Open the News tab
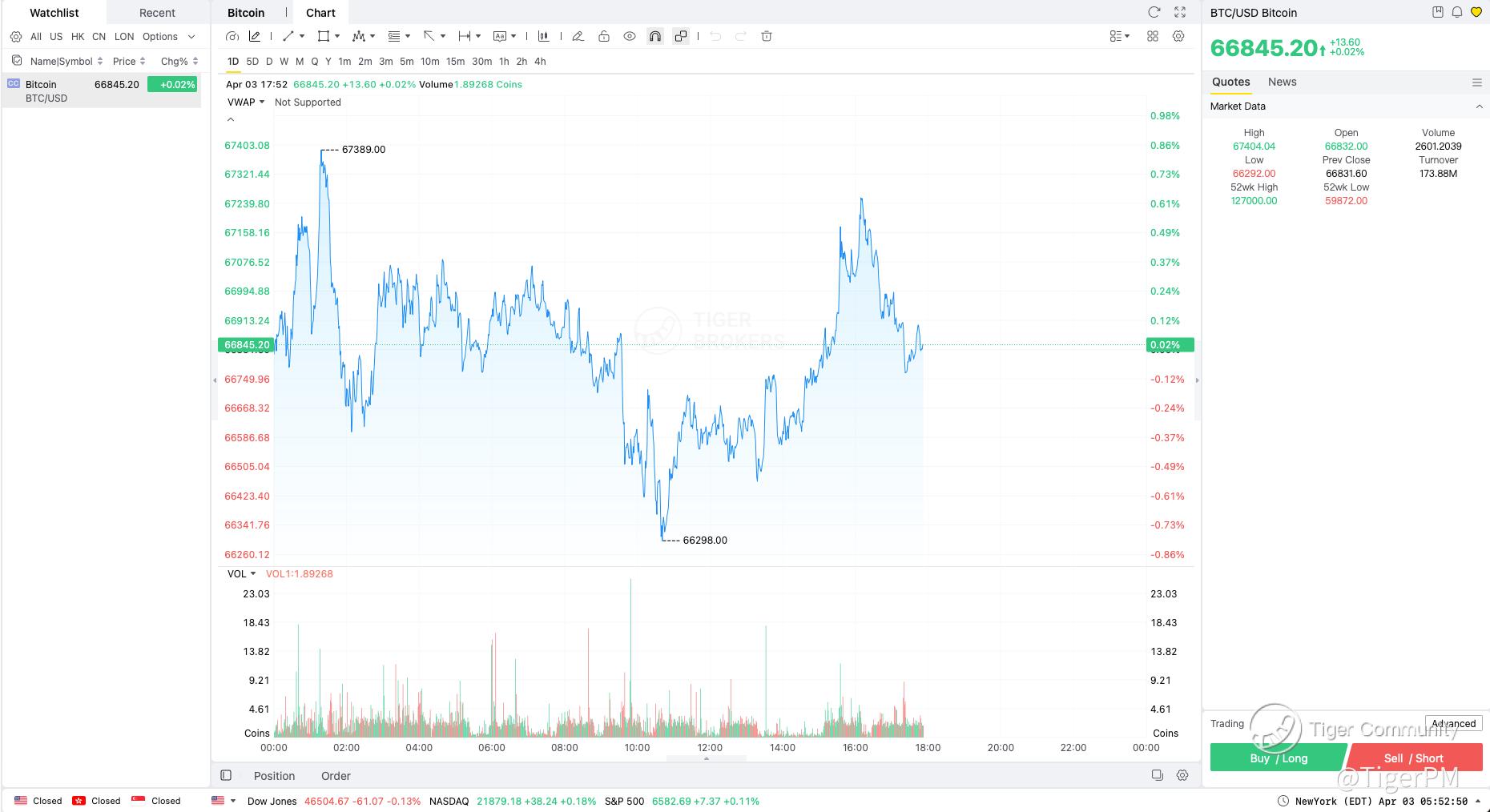The image size is (1490, 812). click(x=1282, y=82)
